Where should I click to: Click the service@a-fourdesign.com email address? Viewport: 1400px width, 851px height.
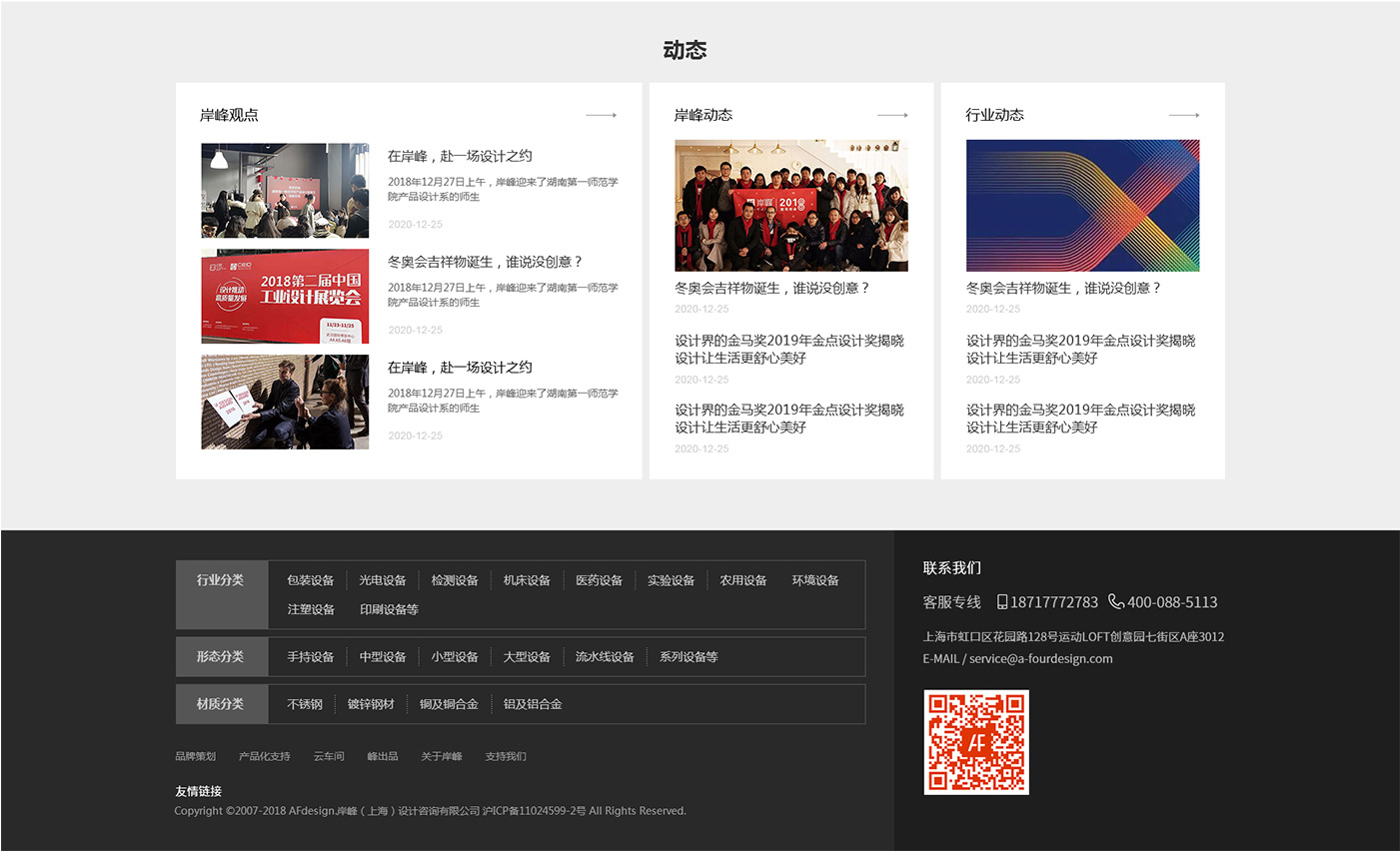[x=1040, y=659]
